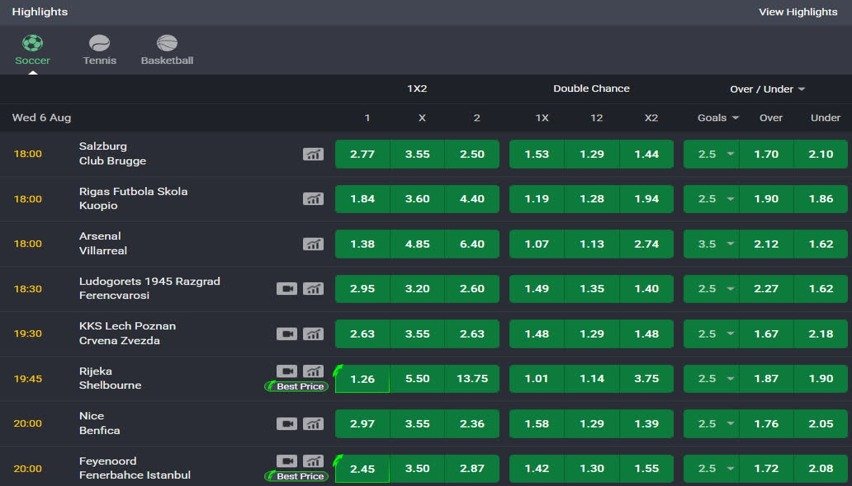Select the Basketball icon
The height and width of the screenshot is (486, 852).
[x=167, y=42]
